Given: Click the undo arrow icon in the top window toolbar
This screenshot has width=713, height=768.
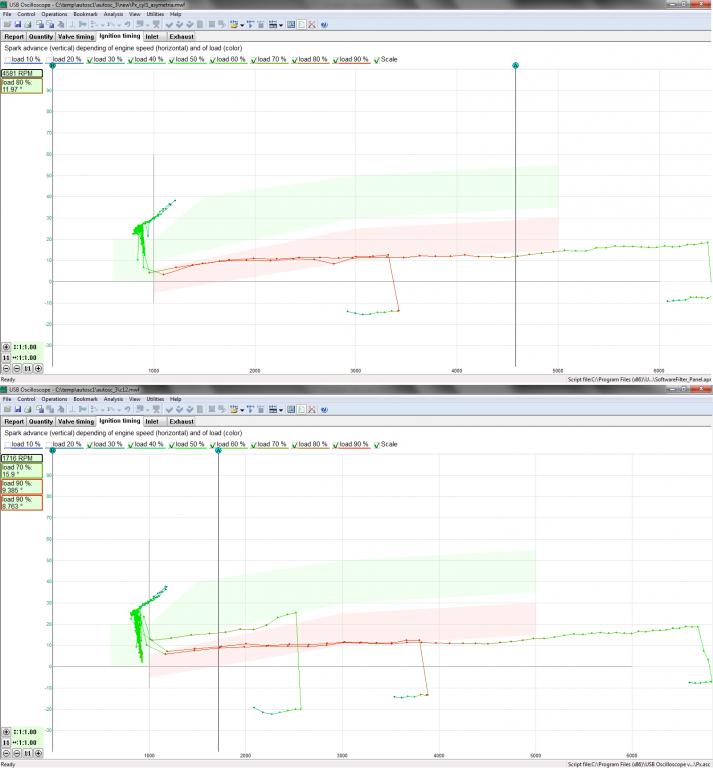Looking at the screenshot, I should click(x=127, y=24).
